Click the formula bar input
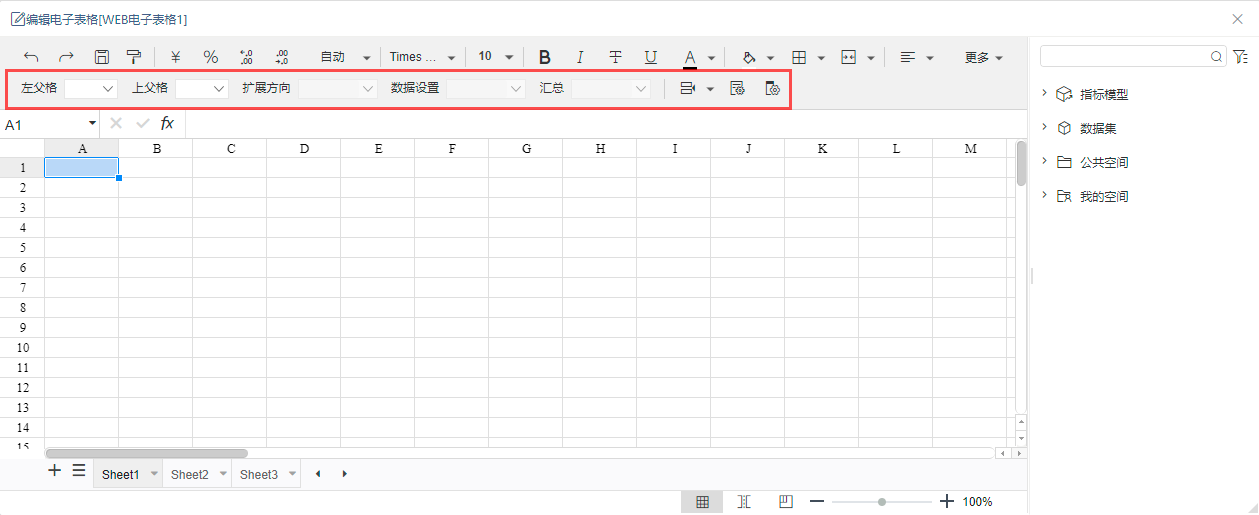The width and height of the screenshot is (1259, 515). coord(604,124)
